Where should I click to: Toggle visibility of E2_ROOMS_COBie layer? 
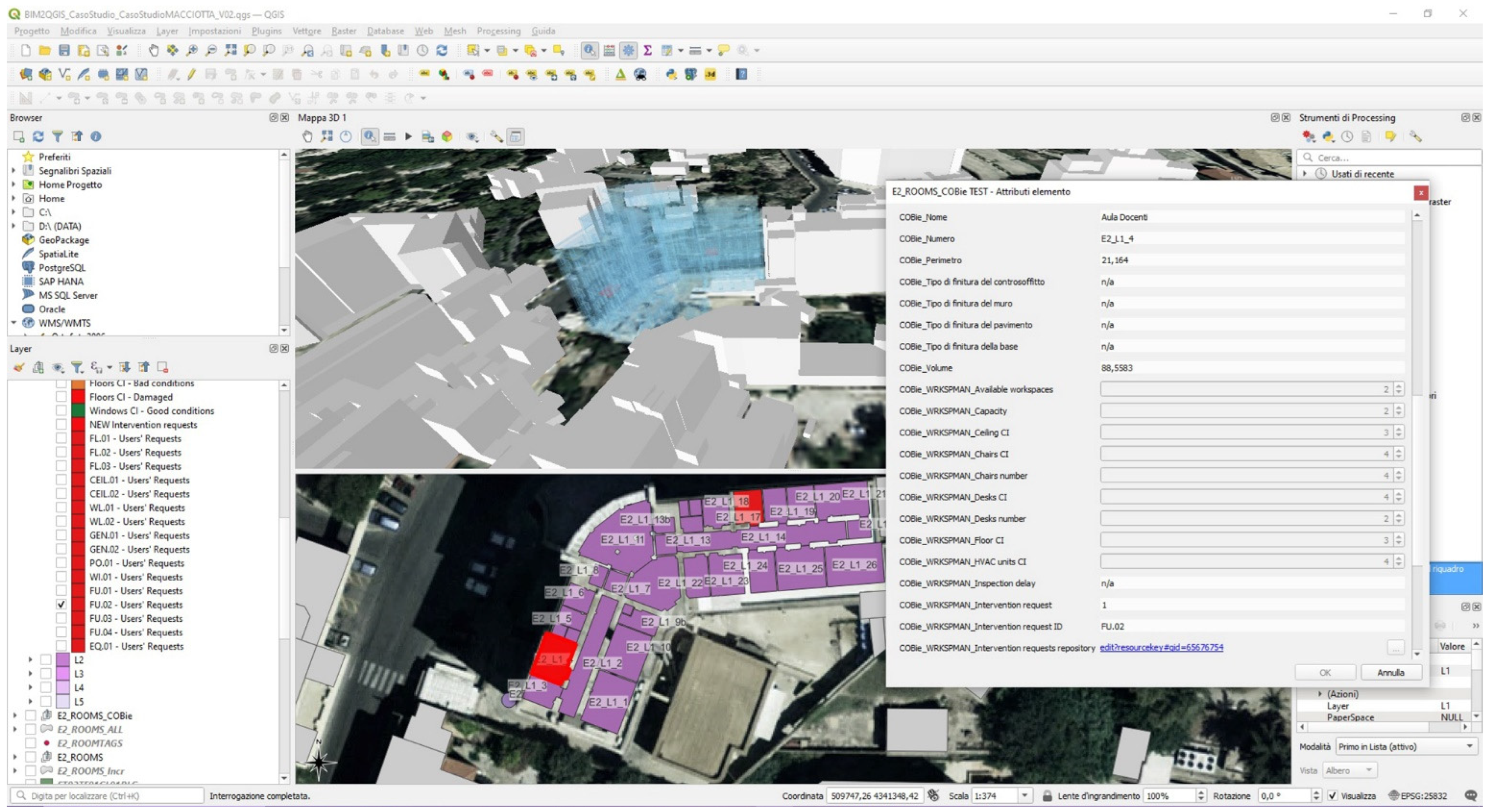pyautogui.click(x=31, y=715)
